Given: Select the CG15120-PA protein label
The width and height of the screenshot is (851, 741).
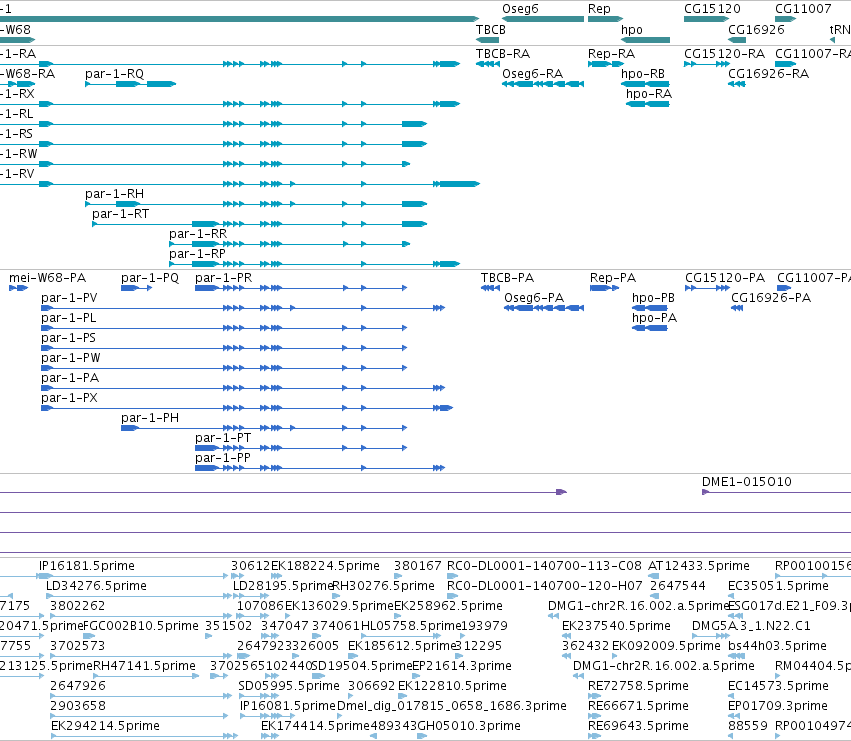Looking at the screenshot, I should (725, 278).
